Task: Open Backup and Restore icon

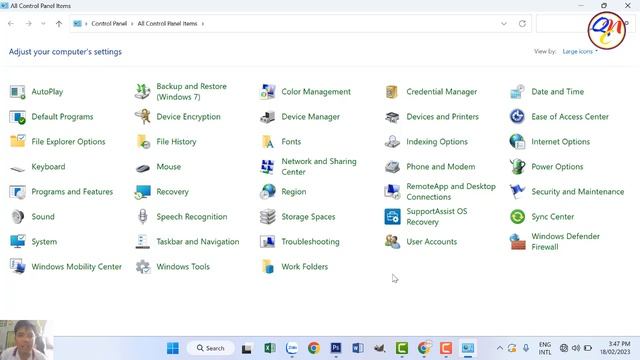Action: coord(142,92)
